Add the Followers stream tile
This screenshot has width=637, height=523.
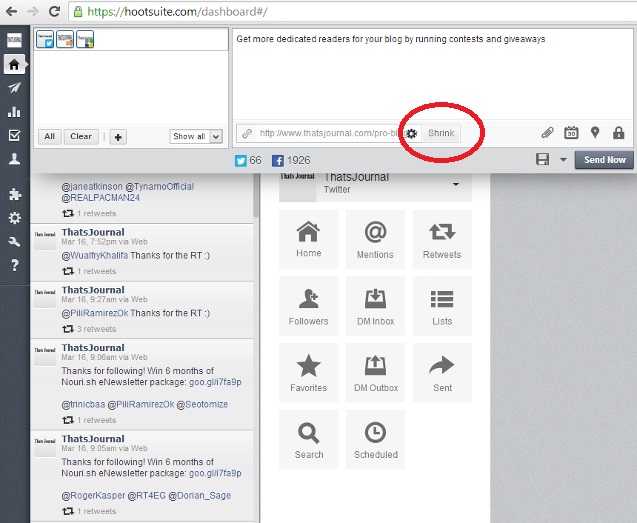click(x=309, y=306)
